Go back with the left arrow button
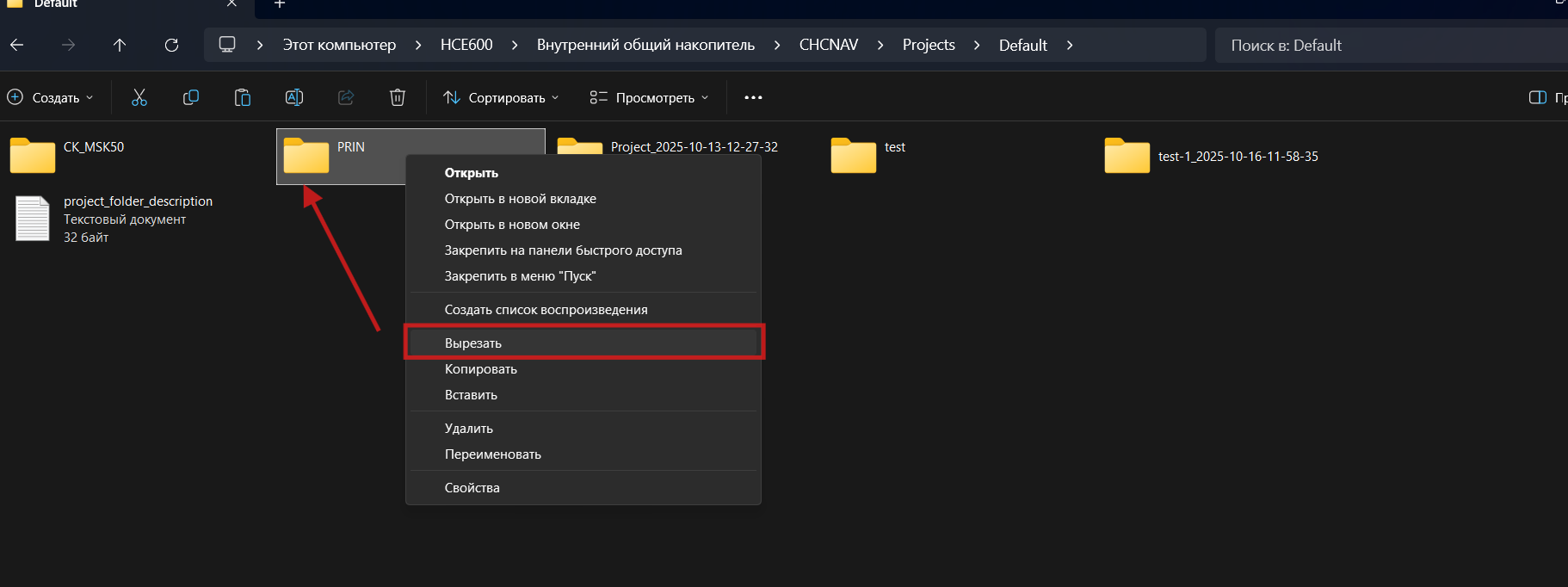Screen dimensions: 1568x587 point(17,45)
